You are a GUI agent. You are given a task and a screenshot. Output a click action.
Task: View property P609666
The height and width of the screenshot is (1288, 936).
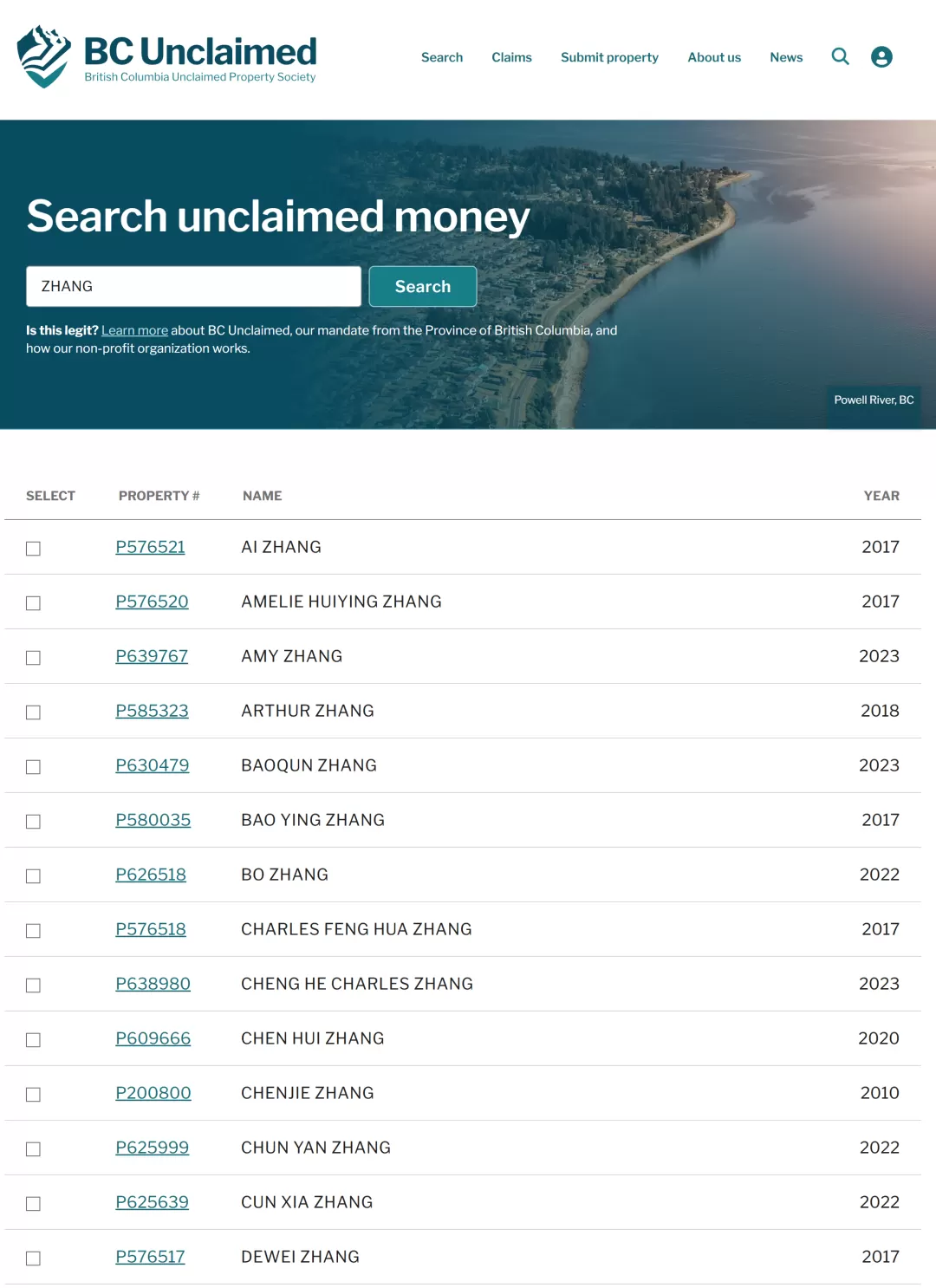tap(153, 1038)
